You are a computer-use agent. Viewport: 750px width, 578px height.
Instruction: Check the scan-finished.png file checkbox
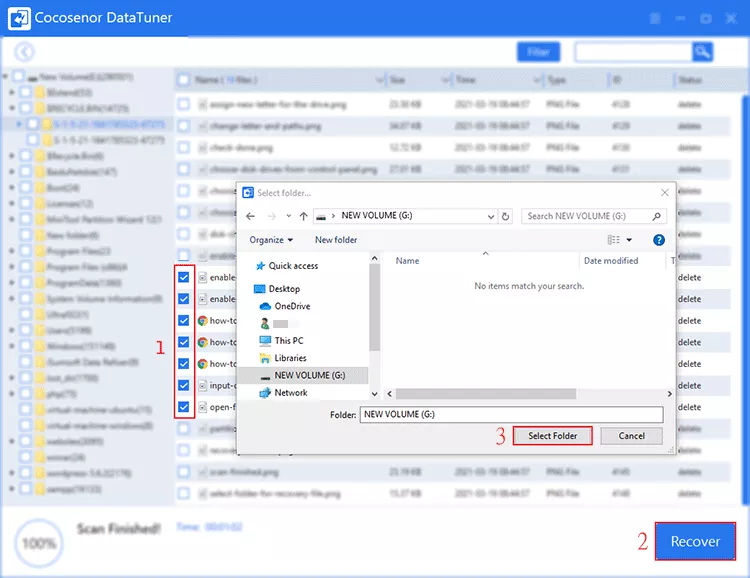pos(184,472)
